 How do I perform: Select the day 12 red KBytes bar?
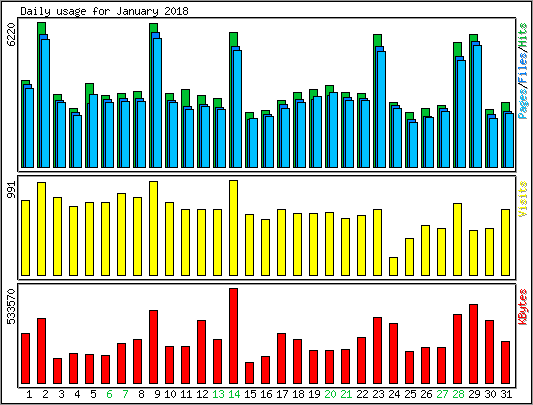(x=201, y=352)
